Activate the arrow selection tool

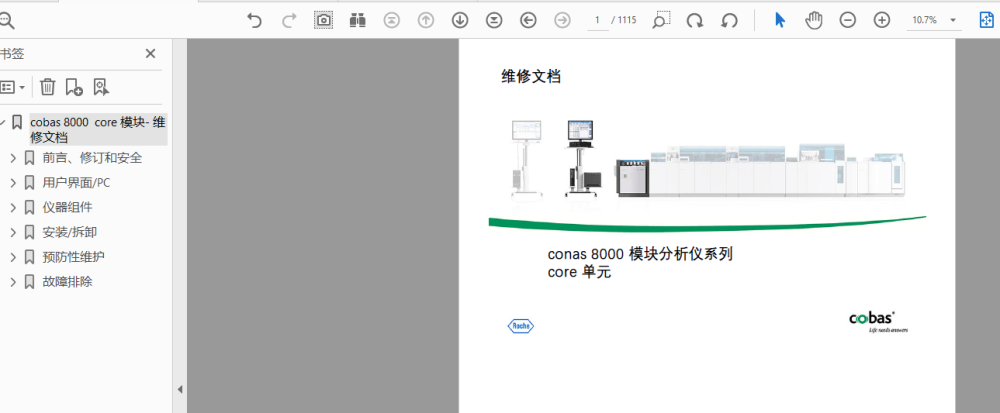781,20
